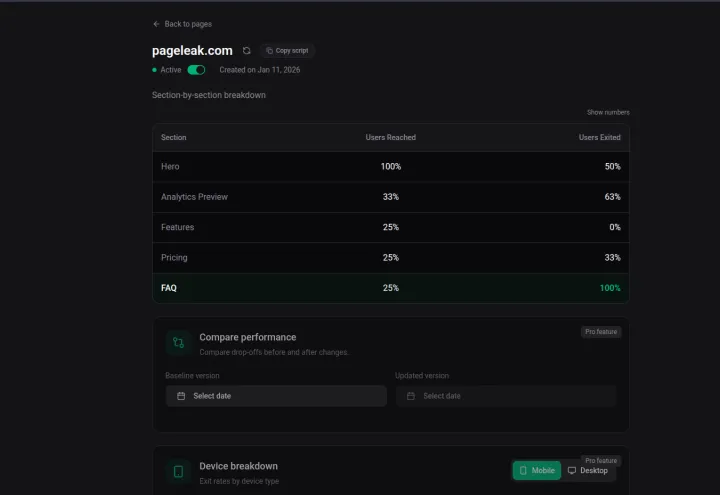Viewport: 720px width, 495px height.
Task: Click the Compare performance heading
Action: [248, 337]
